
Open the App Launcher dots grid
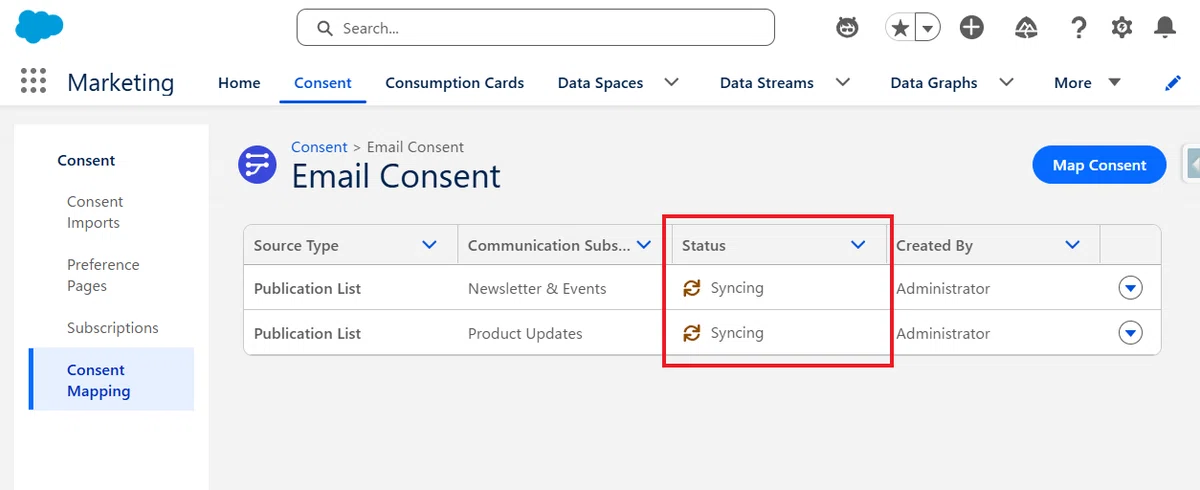click(x=34, y=81)
